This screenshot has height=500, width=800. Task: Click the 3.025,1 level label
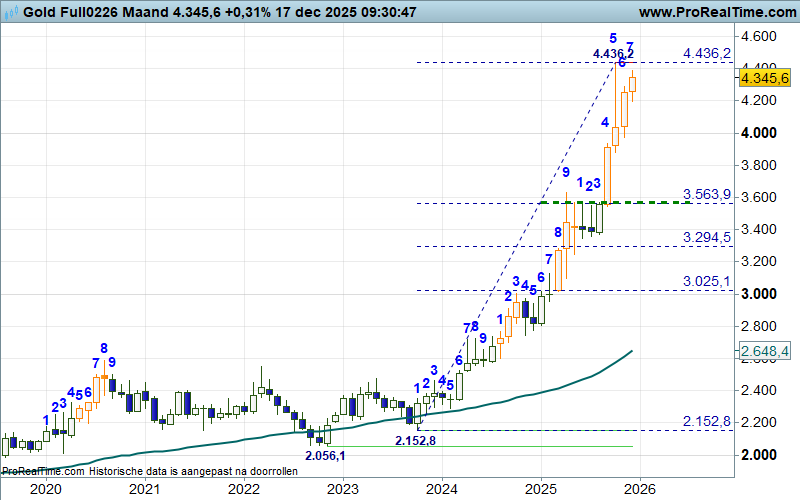708,281
